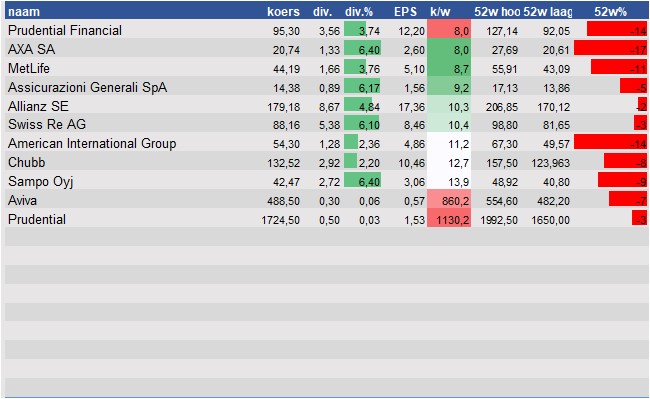Image resolution: width=650 pixels, height=399 pixels.
Task: Select the EPS column header
Action: click(405, 12)
